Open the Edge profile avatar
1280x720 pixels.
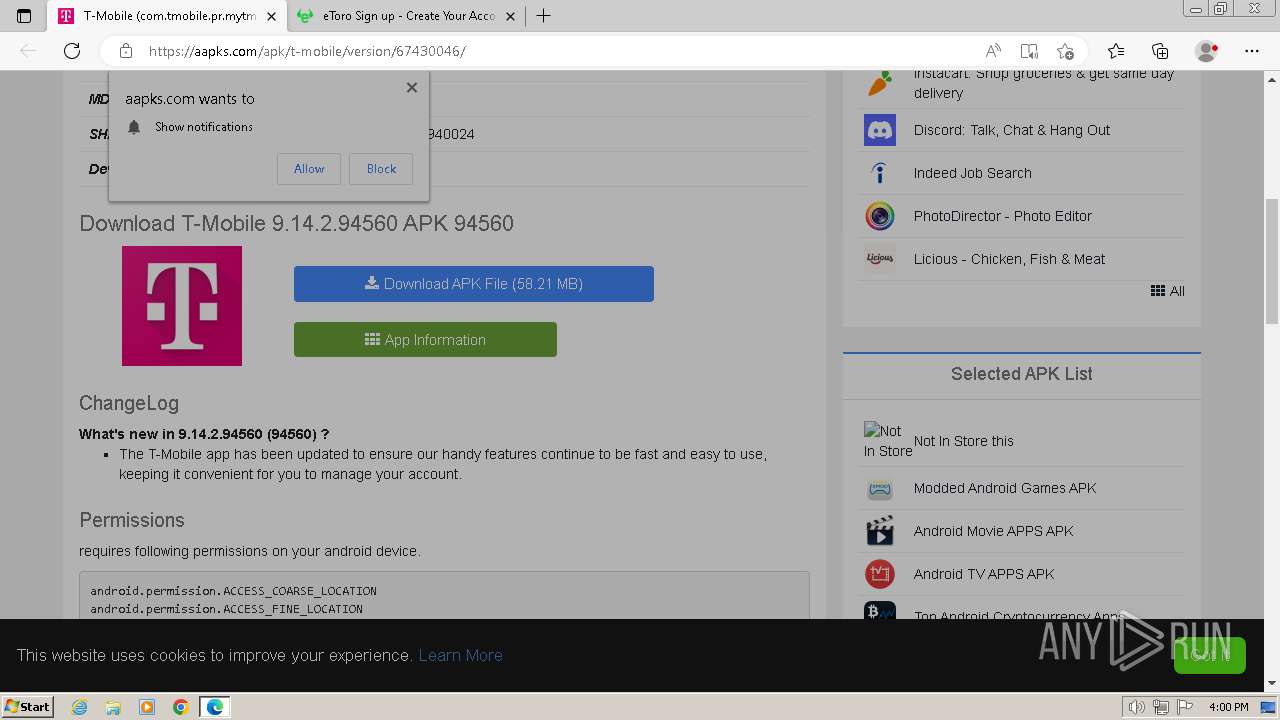click(1207, 51)
